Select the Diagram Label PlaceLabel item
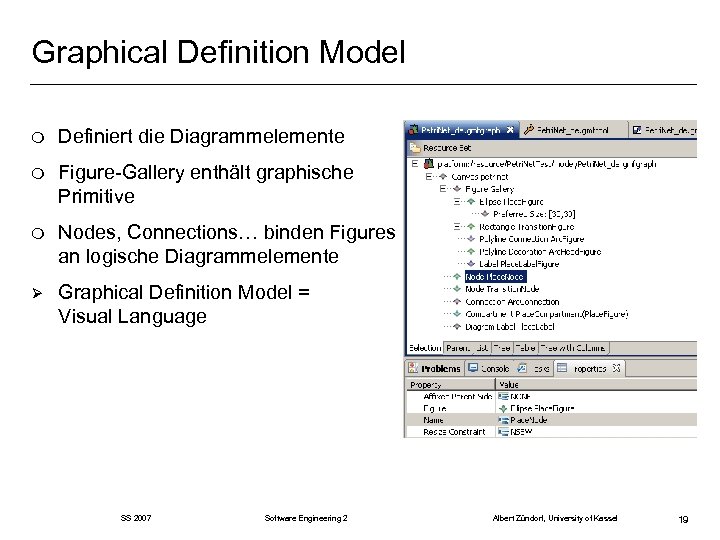Viewport: 720px width, 540px height. pos(510,326)
